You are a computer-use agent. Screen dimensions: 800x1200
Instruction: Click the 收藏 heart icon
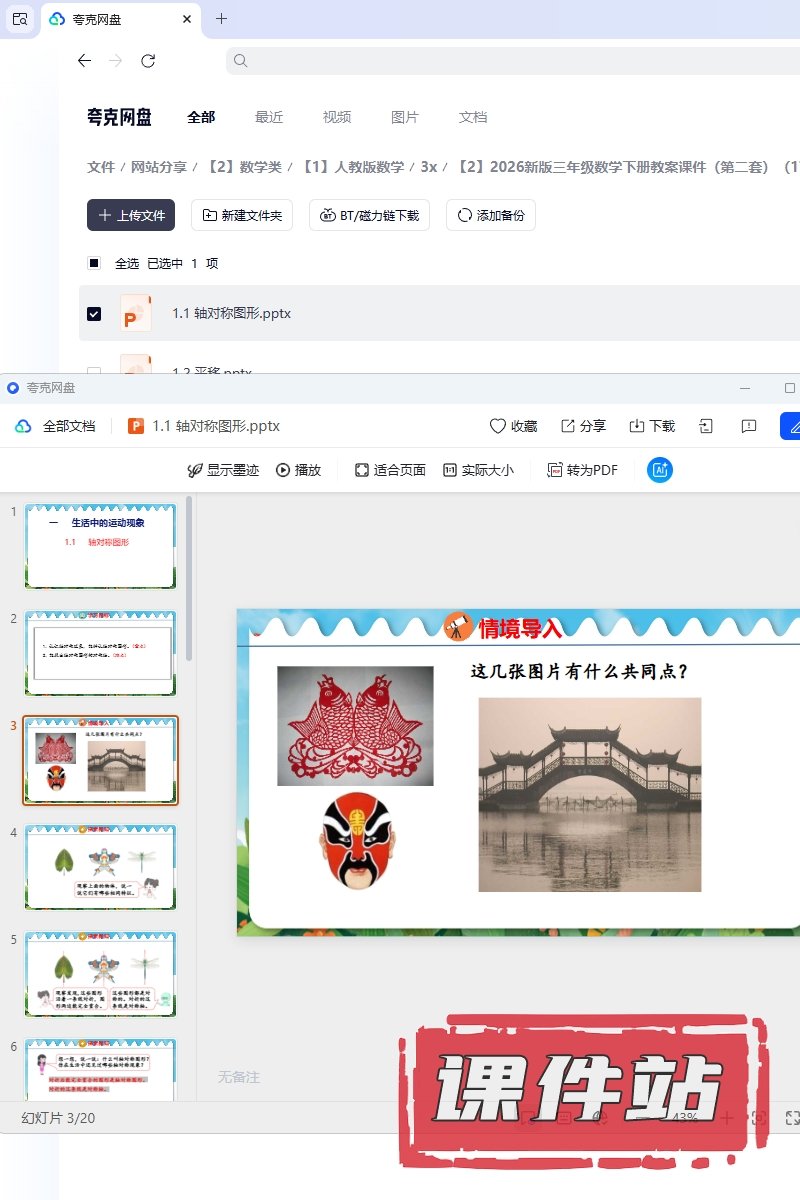coord(498,426)
